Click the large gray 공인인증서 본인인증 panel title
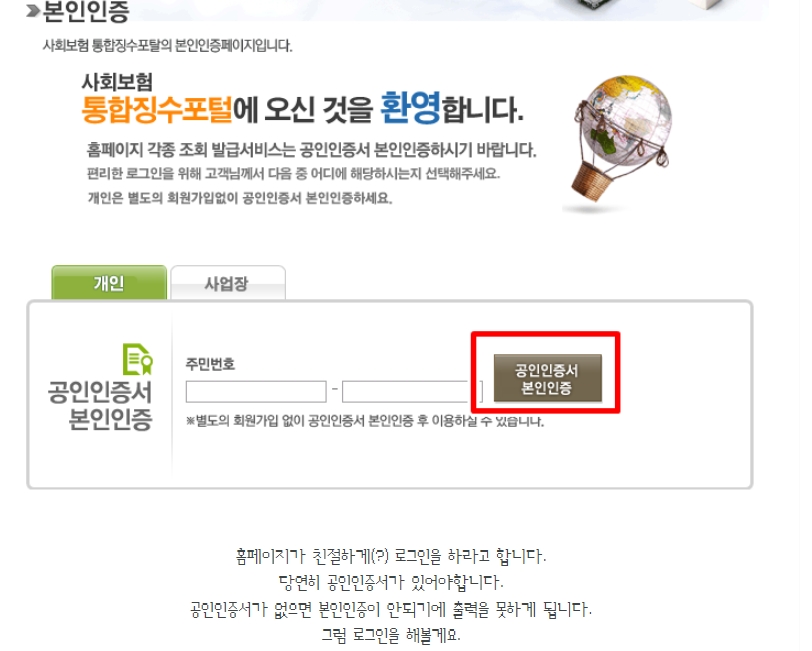This screenshot has height=651, width=812. 100,406
